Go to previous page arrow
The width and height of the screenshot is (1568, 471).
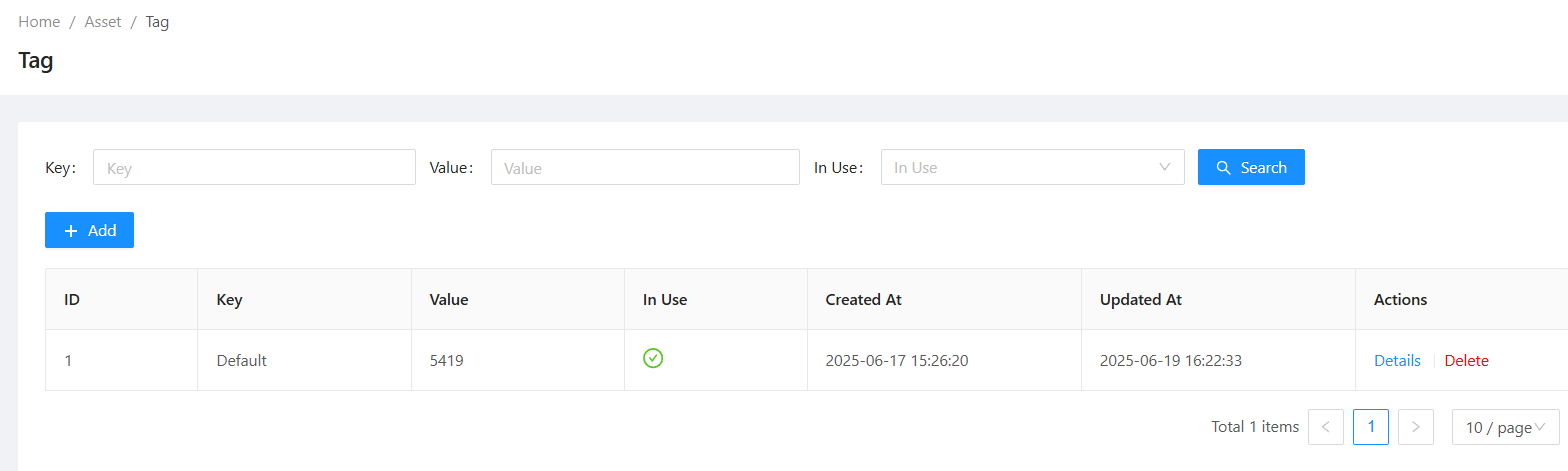click(1325, 427)
